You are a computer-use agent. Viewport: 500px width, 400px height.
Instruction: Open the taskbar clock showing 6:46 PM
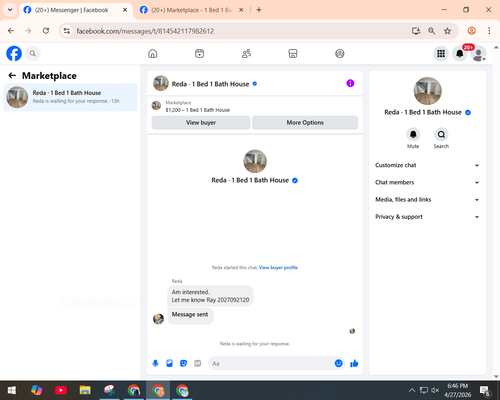458,390
